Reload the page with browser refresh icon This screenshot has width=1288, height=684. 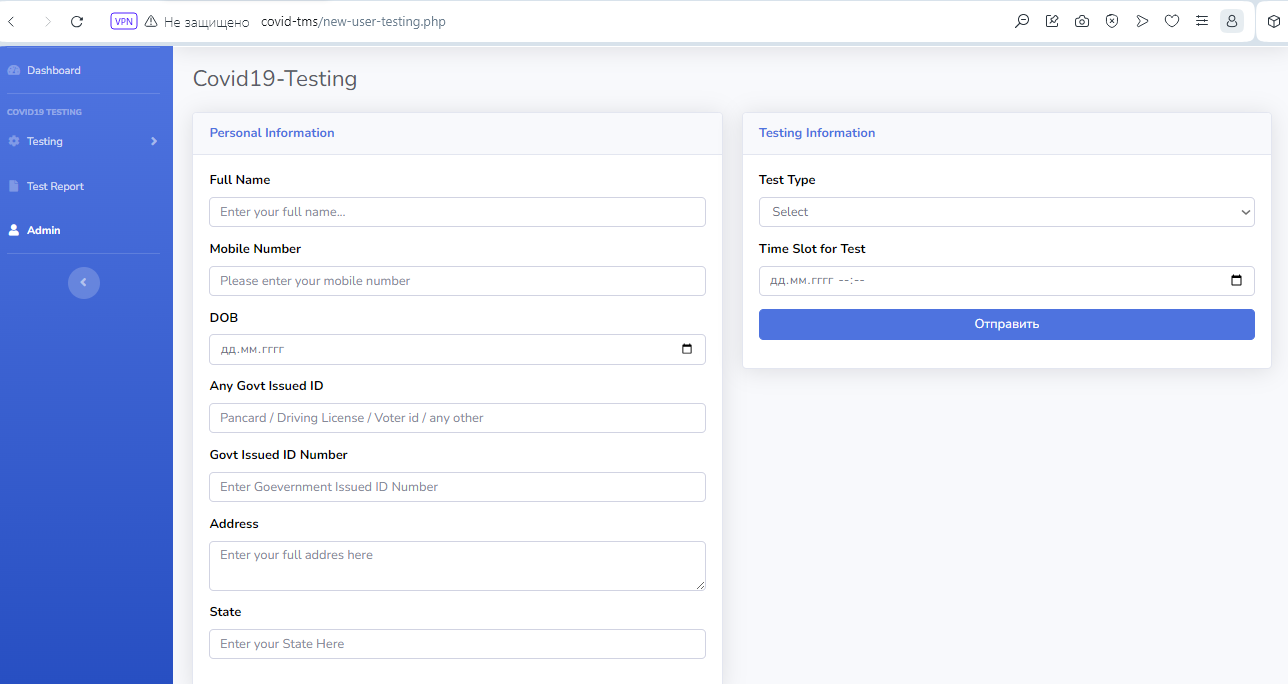click(x=77, y=21)
